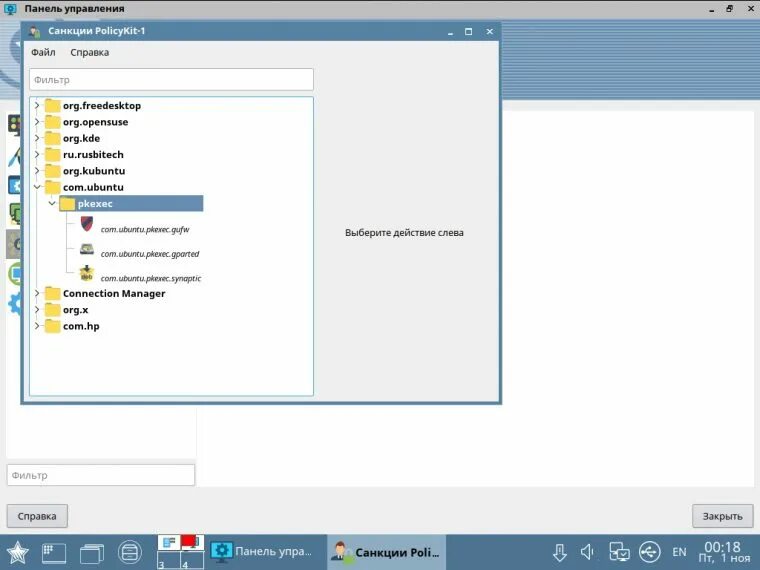Click the pkexec folder icon
Screen dimensions: 760x570
(67, 204)
